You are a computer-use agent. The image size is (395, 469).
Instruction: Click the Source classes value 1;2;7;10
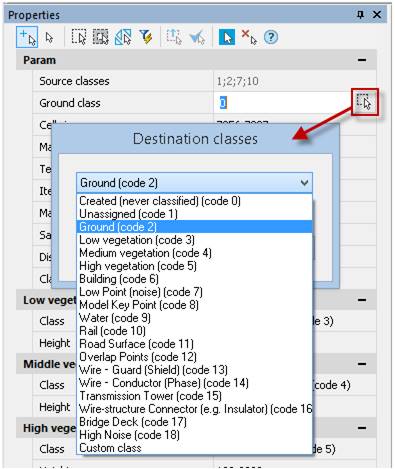coord(238,81)
